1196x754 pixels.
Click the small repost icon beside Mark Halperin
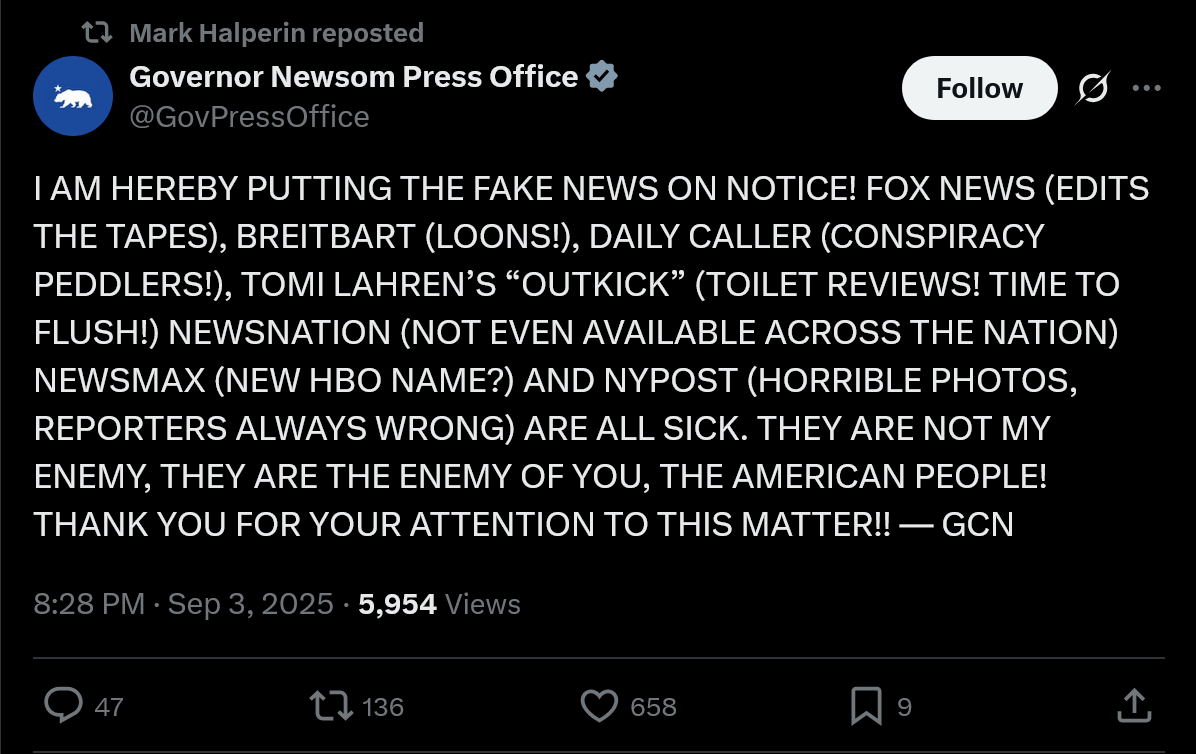pos(97,33)
